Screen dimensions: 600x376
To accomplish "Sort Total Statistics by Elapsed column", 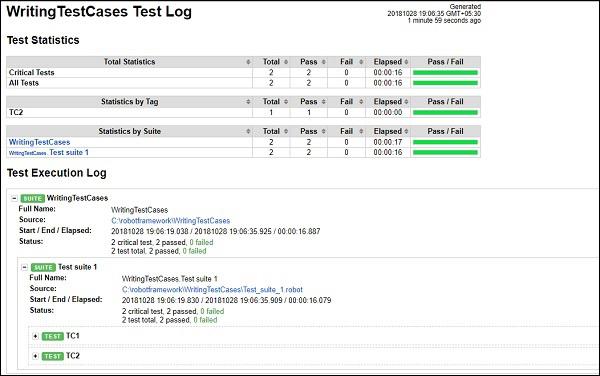I will click(x=406, y=62).
